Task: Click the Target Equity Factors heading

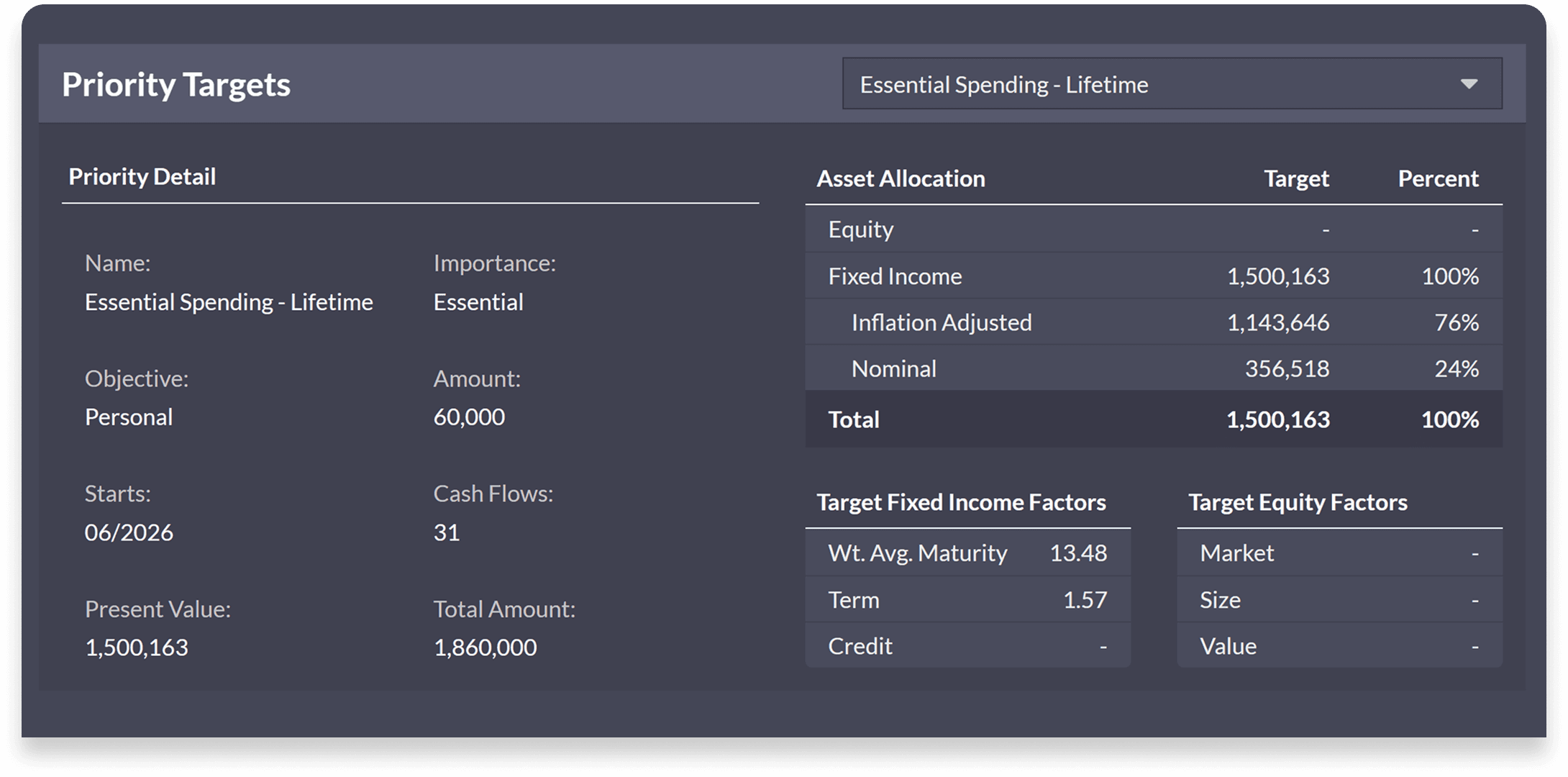Action: point(1298,502)
